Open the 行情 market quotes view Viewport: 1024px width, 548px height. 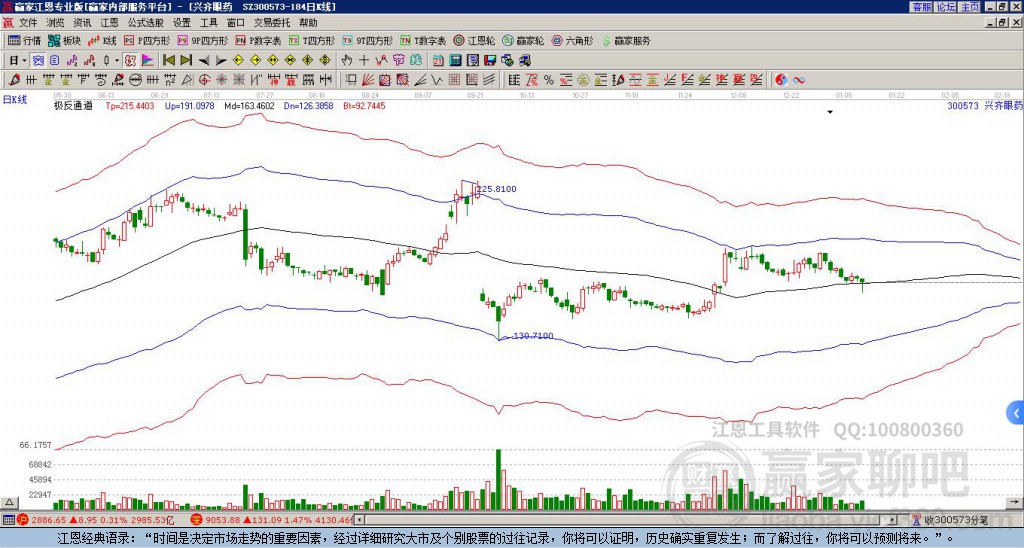pos(24,40)
